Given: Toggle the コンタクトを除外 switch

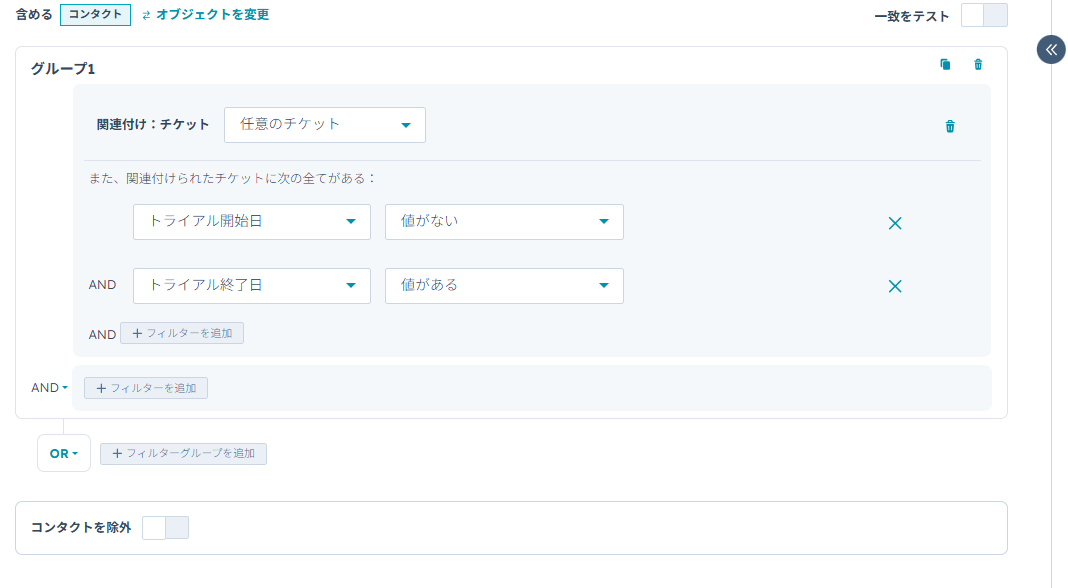Looking at the screenshot, I should pyautogui.click(x=166, y=527).
